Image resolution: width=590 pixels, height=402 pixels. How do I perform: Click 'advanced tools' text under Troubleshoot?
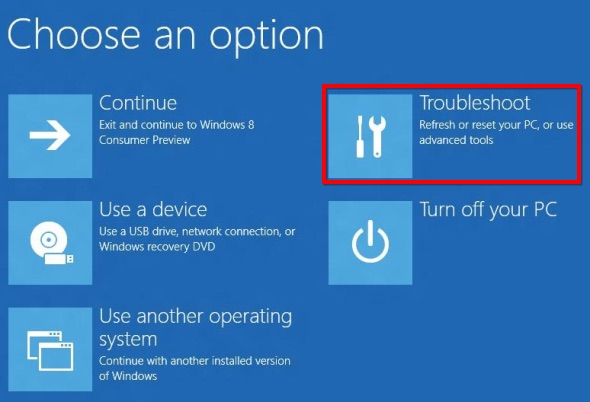[x=456, y=140]
